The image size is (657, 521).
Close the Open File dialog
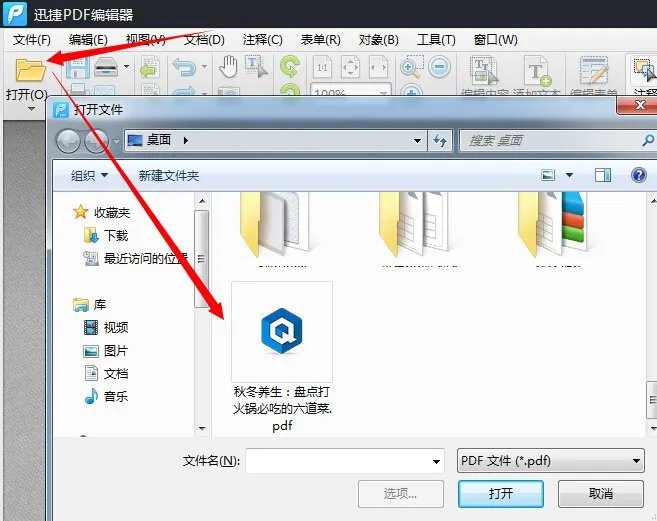pos(638,105)
